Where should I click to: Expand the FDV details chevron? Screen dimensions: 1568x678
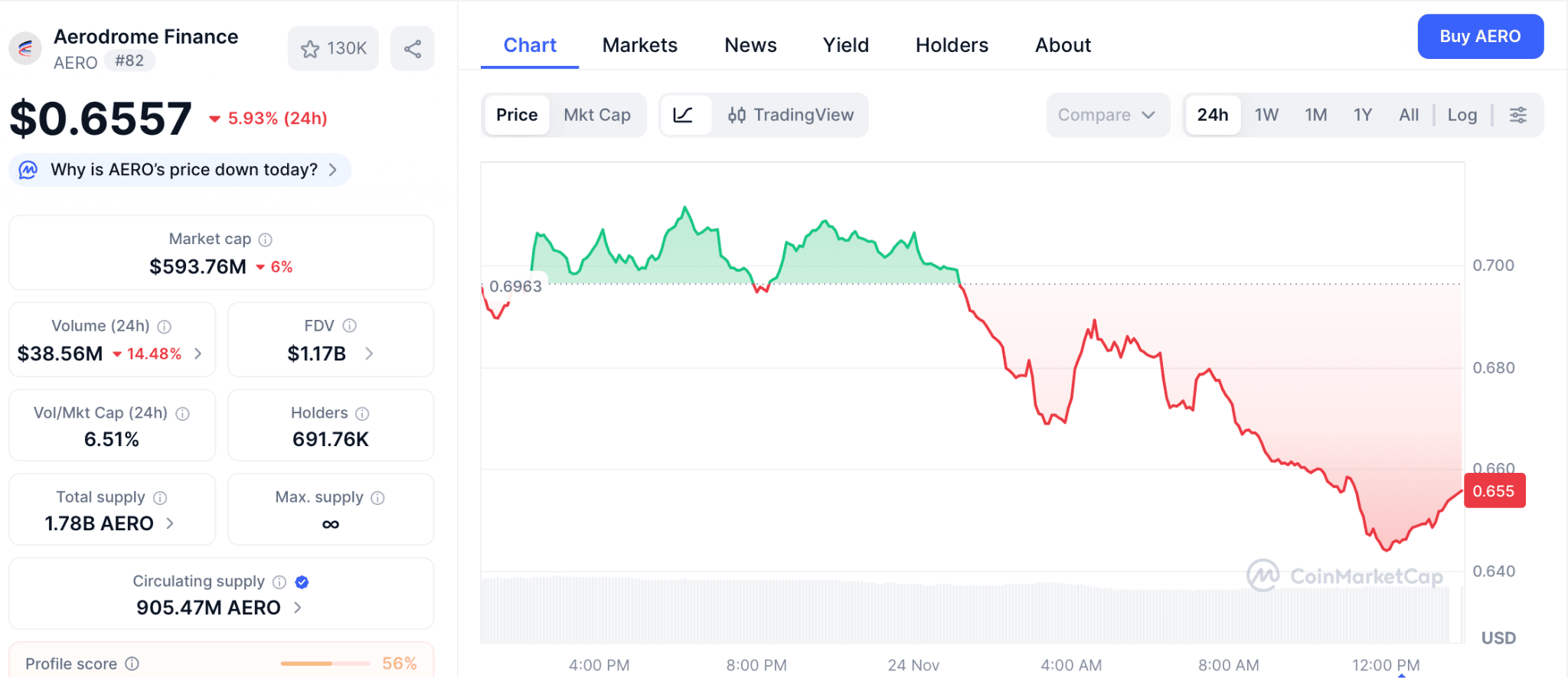(369, 354)
